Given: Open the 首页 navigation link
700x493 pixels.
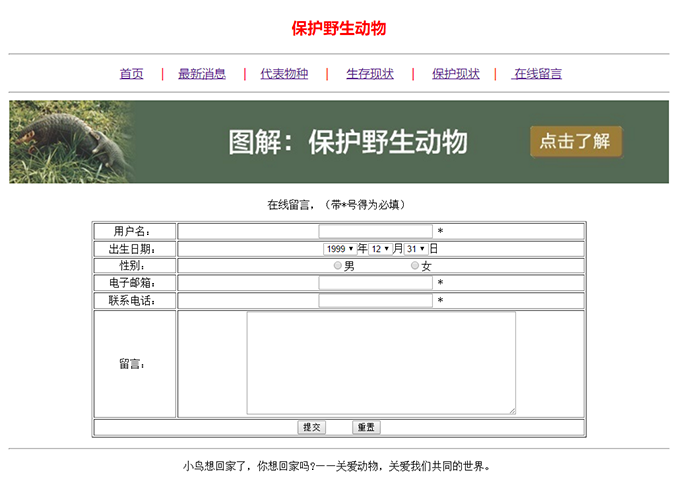Looking at the screenshot, I should click(x=131, y=74).
